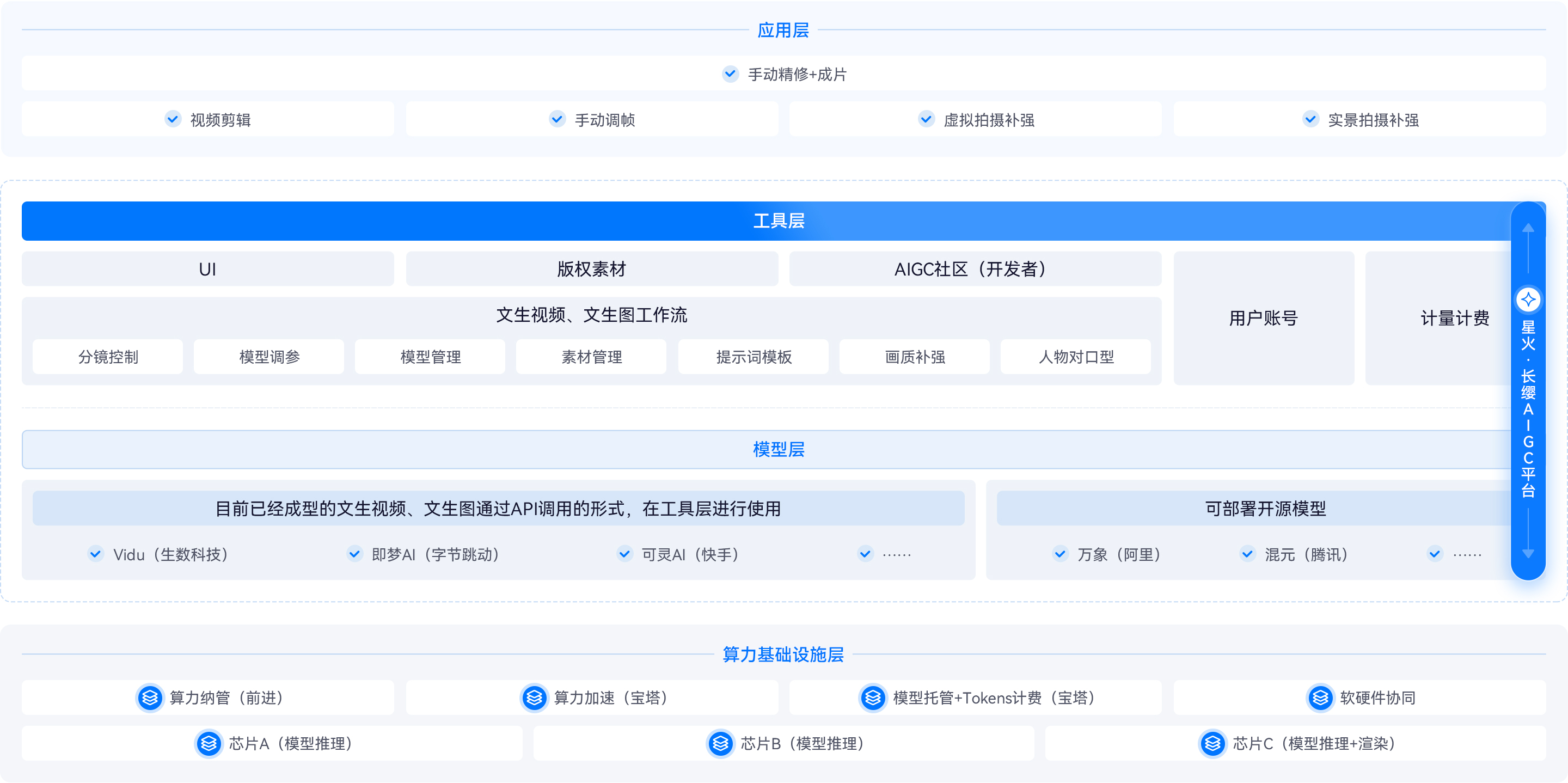Enable the 虚拟拍摄补强 checkmark
This screenshot has width=1568, height=783.
[926, 119]
